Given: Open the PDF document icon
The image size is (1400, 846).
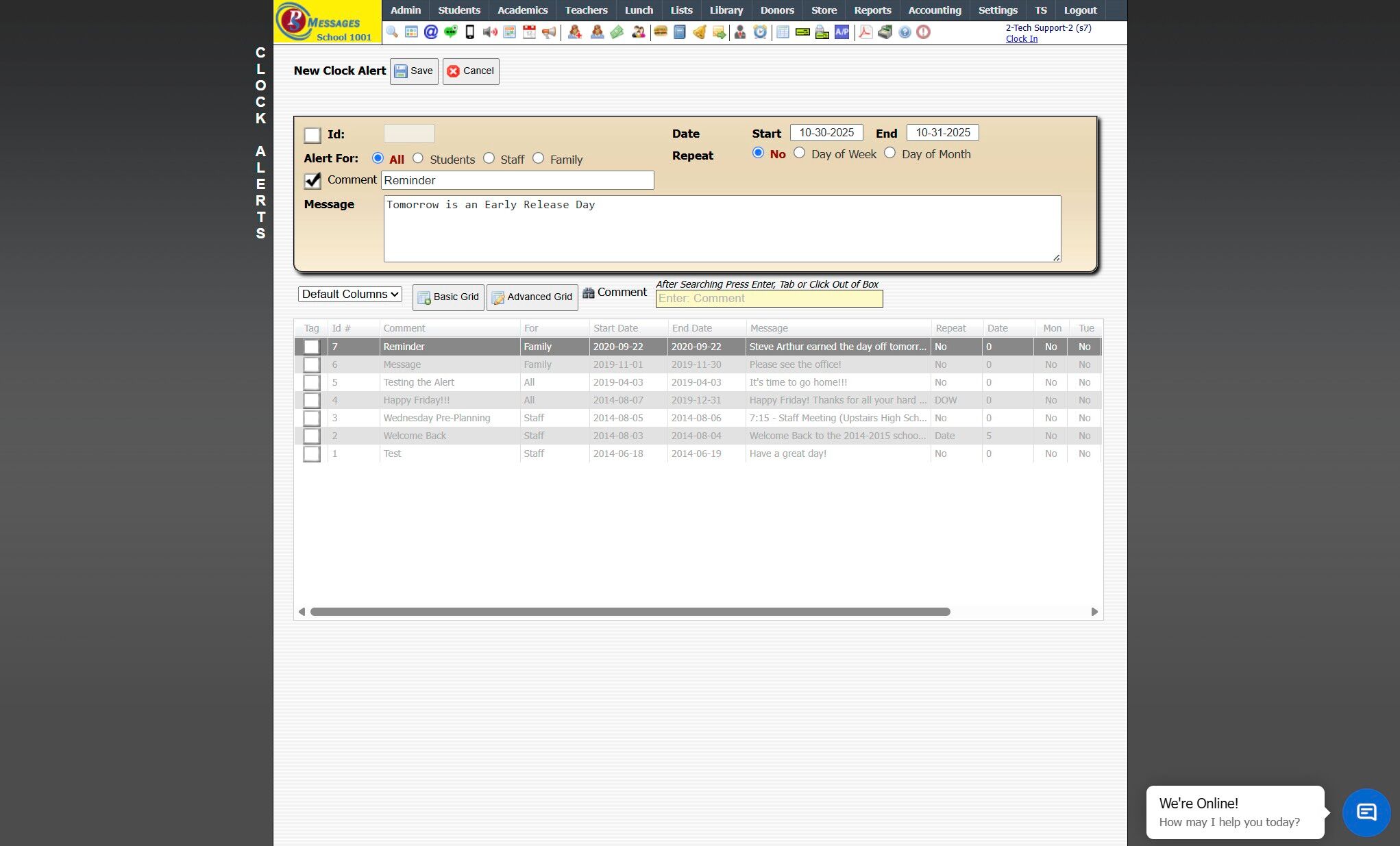Looking at the screenshot, I should click(x=865, y=32).
